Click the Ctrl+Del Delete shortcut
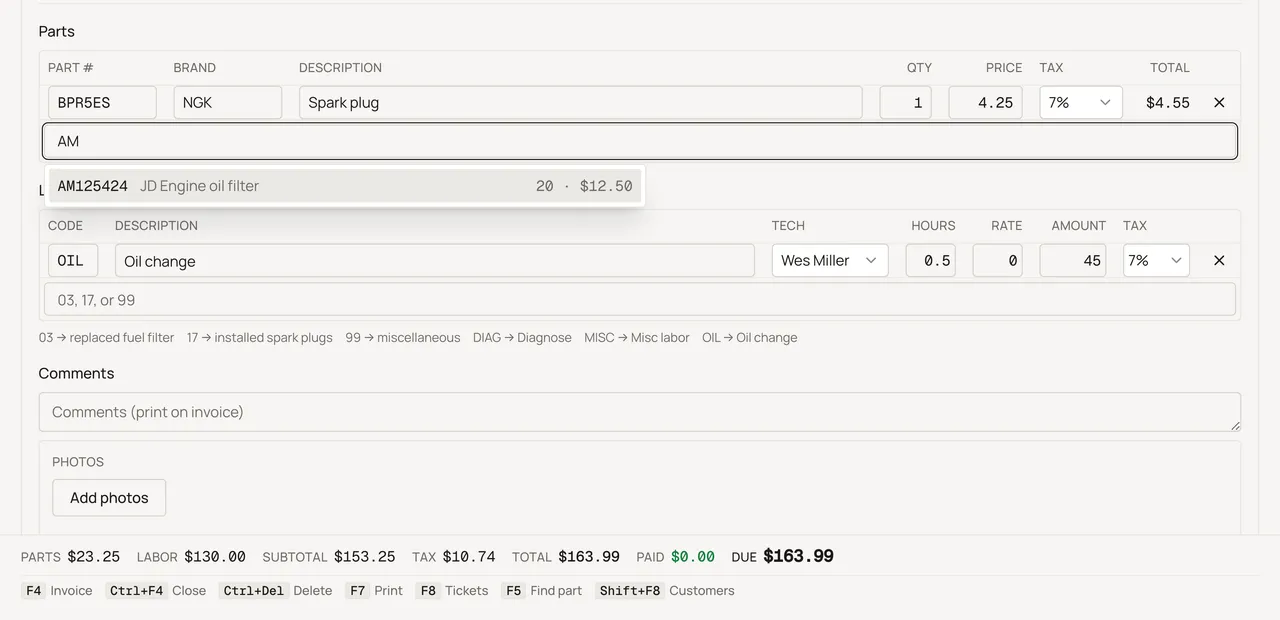 [x=276, y=591]
